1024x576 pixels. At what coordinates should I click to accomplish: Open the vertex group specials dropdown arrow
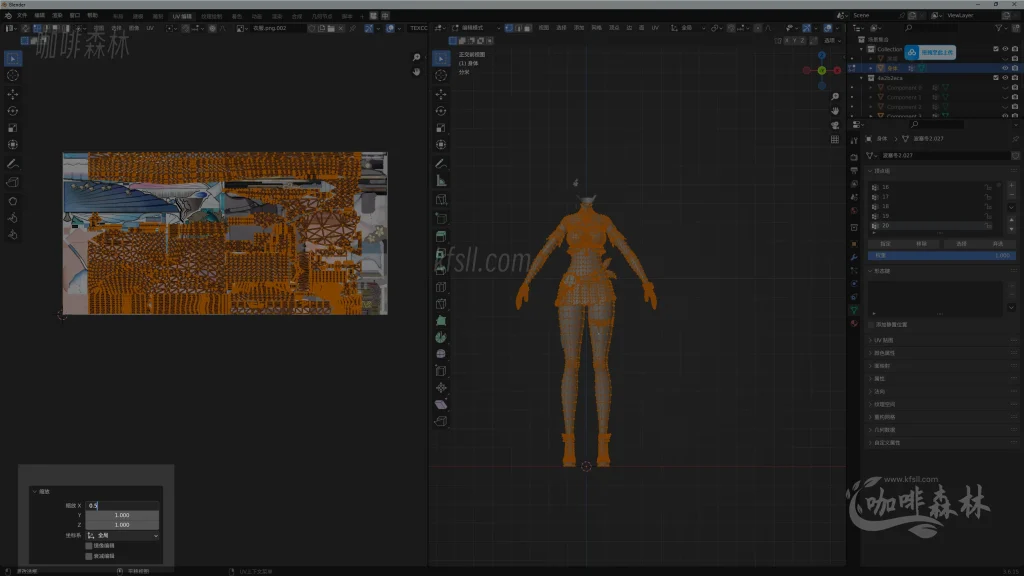pyautogui.click(x=1011, y=207)
